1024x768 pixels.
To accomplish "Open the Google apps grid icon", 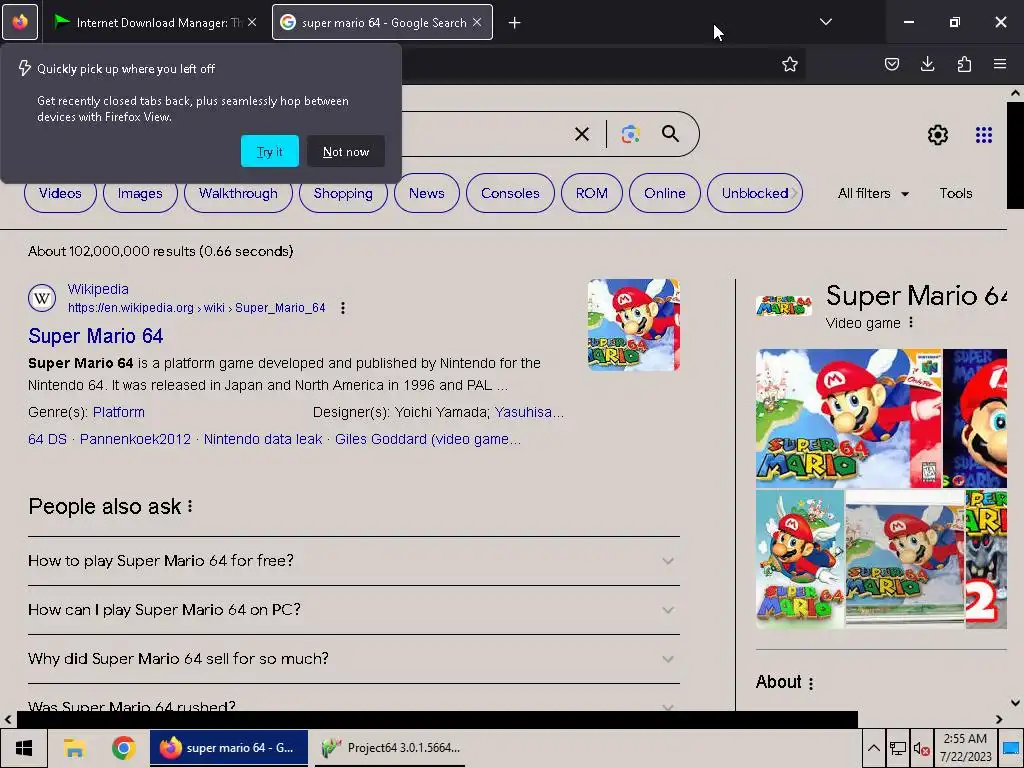I will point(984,135).
